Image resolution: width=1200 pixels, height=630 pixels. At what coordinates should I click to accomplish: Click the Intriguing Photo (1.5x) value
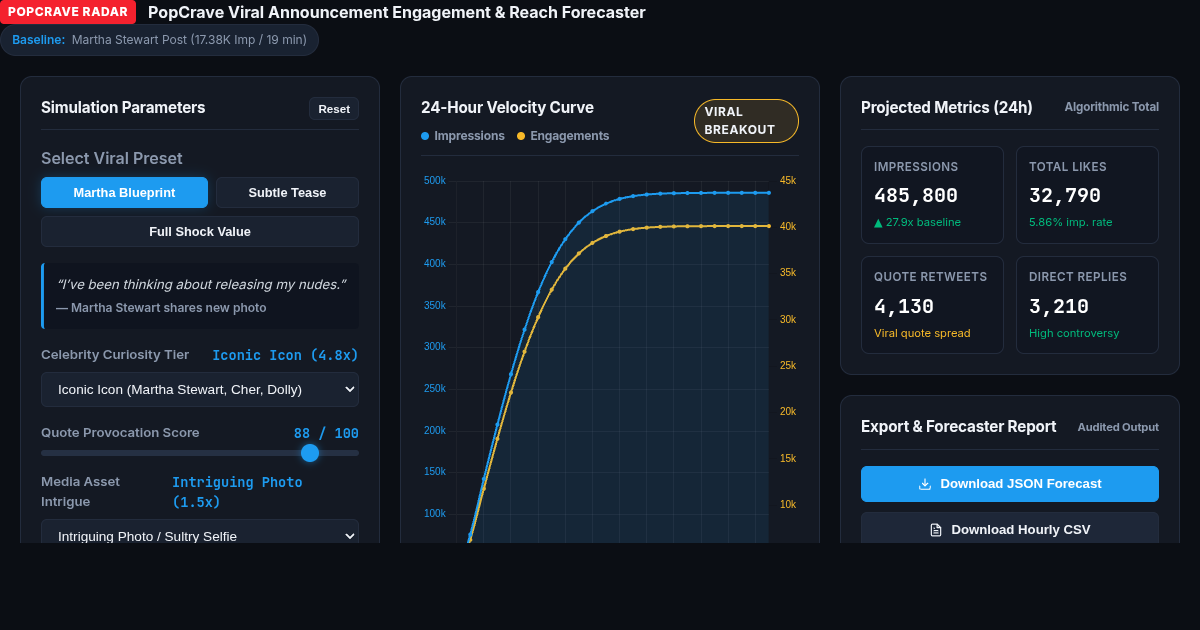point(237,492)
